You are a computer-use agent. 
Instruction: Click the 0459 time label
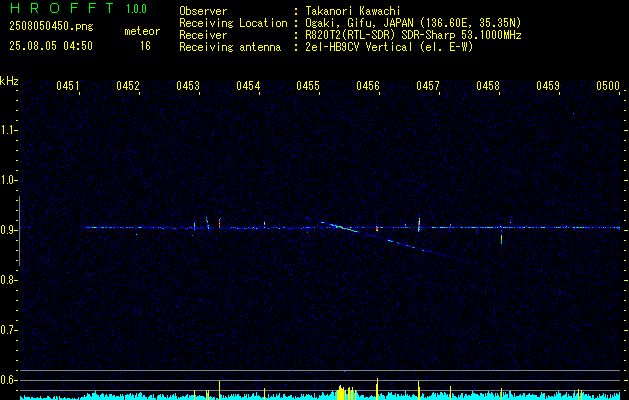pos(548,85)
